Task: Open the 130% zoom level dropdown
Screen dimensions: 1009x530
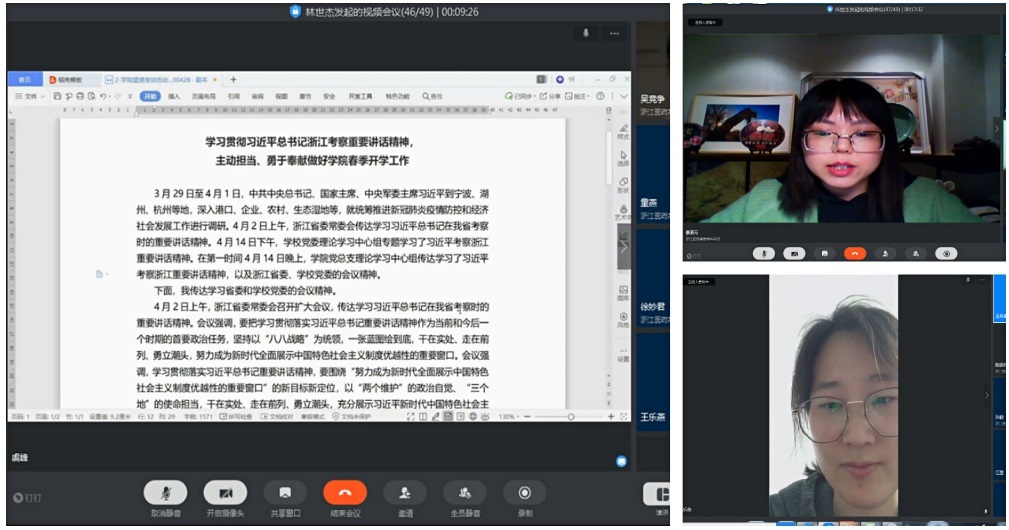Action: click(509, 417)
